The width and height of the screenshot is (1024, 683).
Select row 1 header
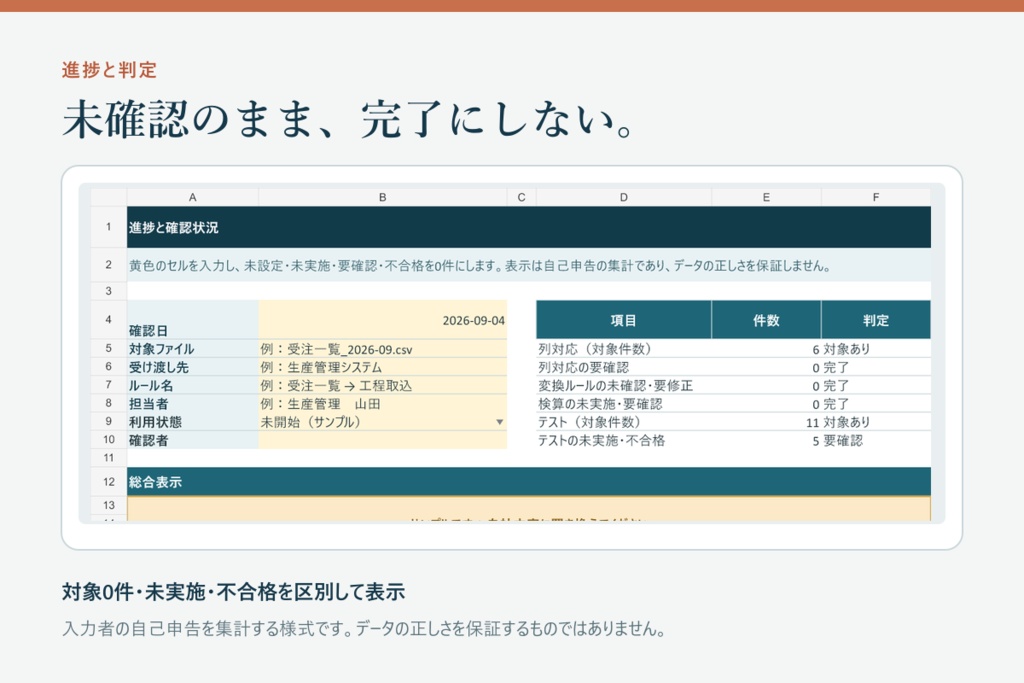[108, 227]
